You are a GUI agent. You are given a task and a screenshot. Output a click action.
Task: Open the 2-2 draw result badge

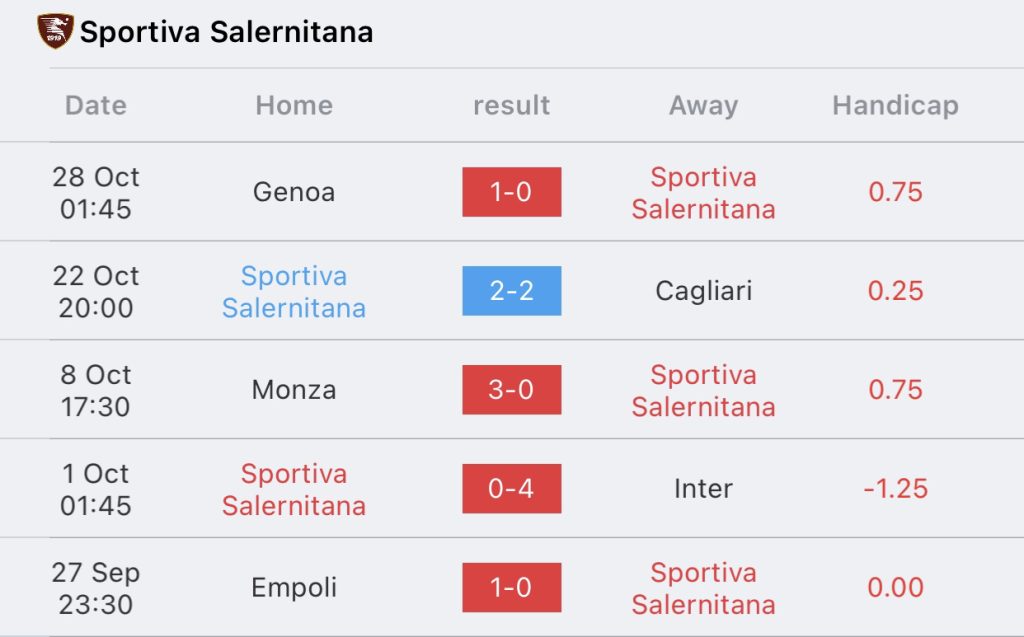[x=511, y=291]
